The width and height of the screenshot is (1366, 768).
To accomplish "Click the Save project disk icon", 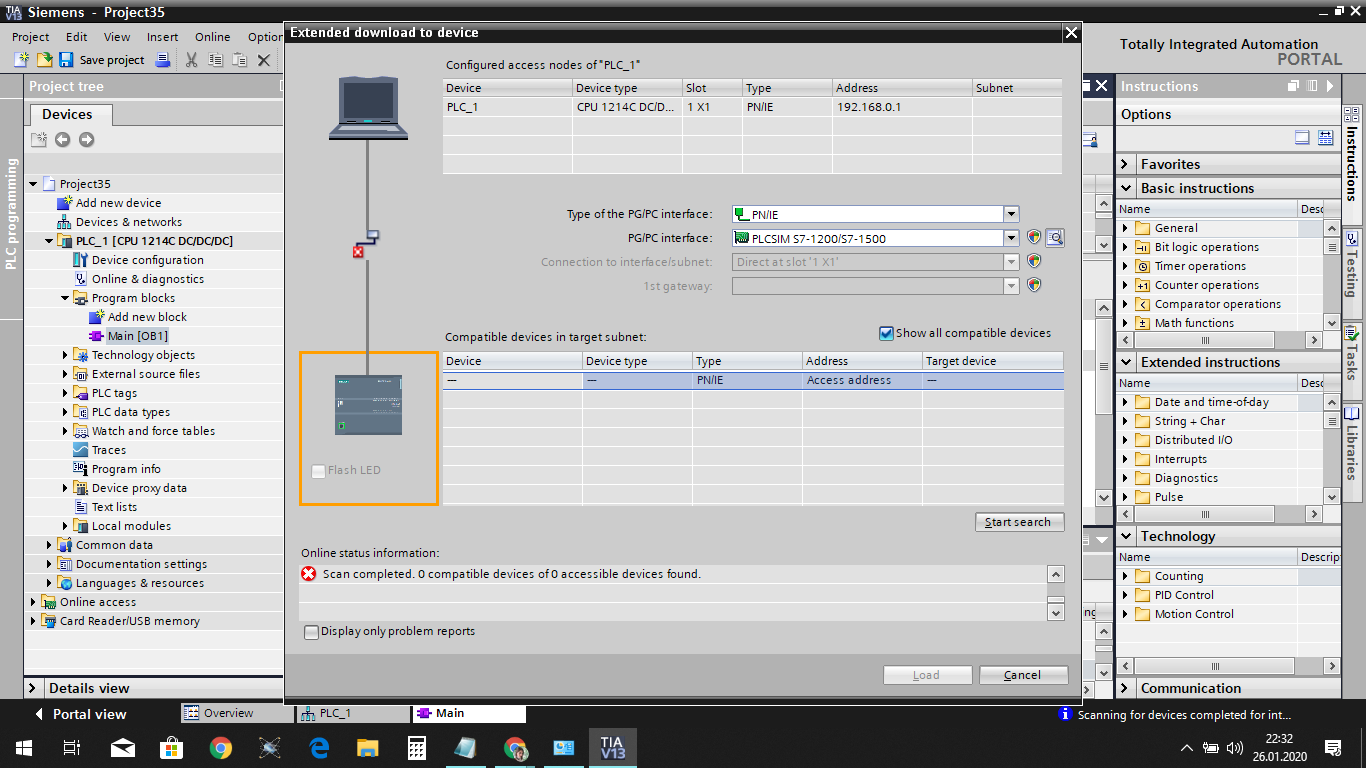I will point(66,60).
